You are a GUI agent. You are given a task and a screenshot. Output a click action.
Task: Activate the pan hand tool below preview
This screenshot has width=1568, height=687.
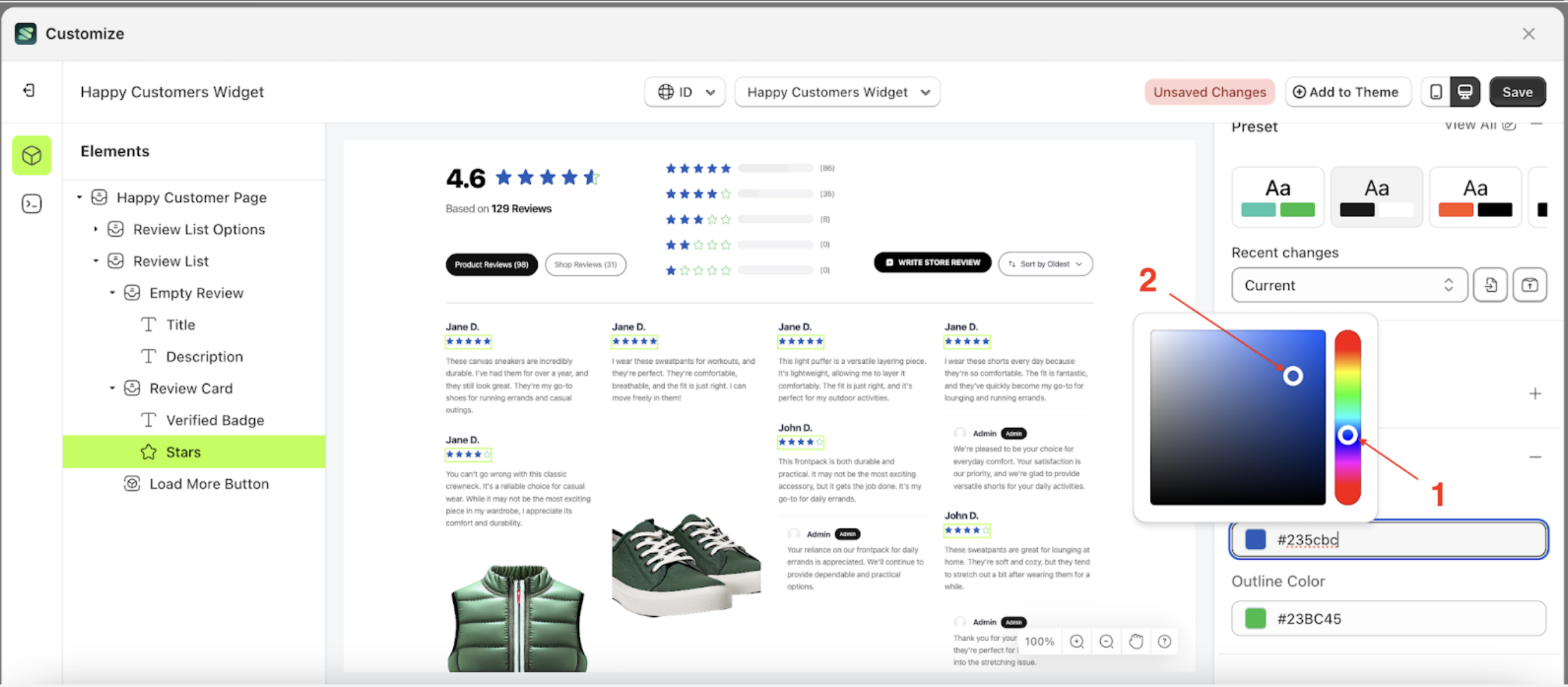tap(1136, 641)
